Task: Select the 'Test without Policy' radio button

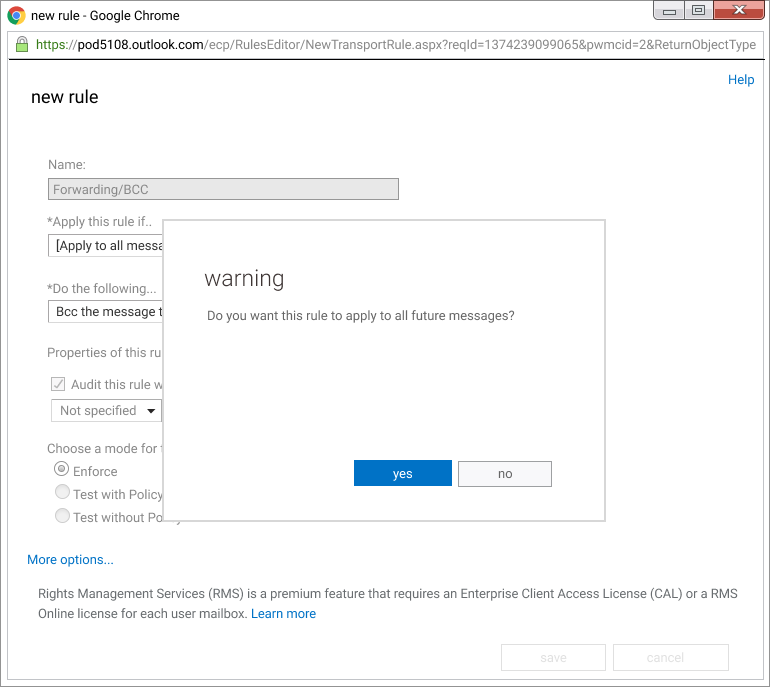Action: point(62,517)
